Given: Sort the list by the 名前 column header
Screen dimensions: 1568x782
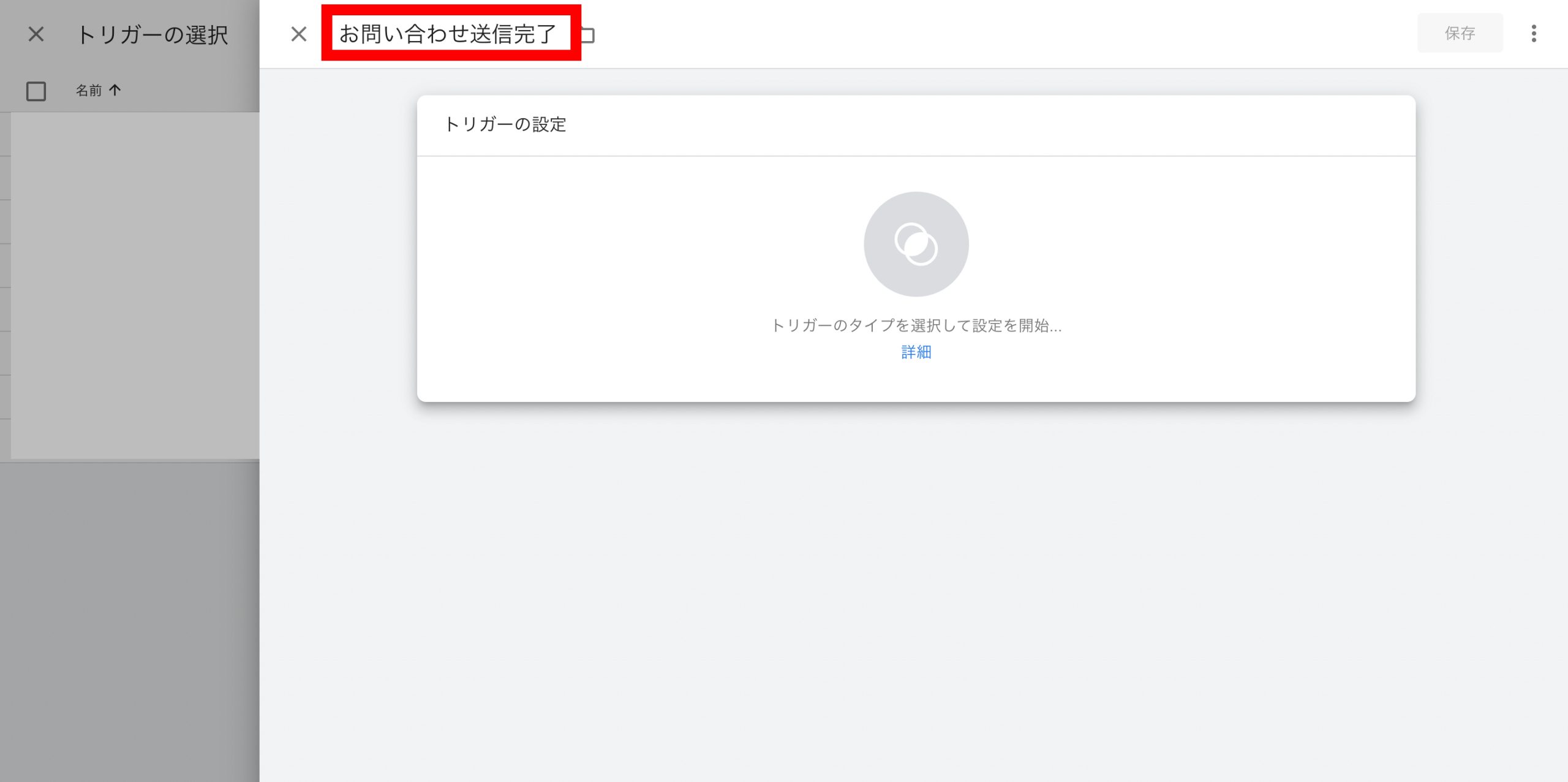Looking at the screenshot, I should pos(89,91).
